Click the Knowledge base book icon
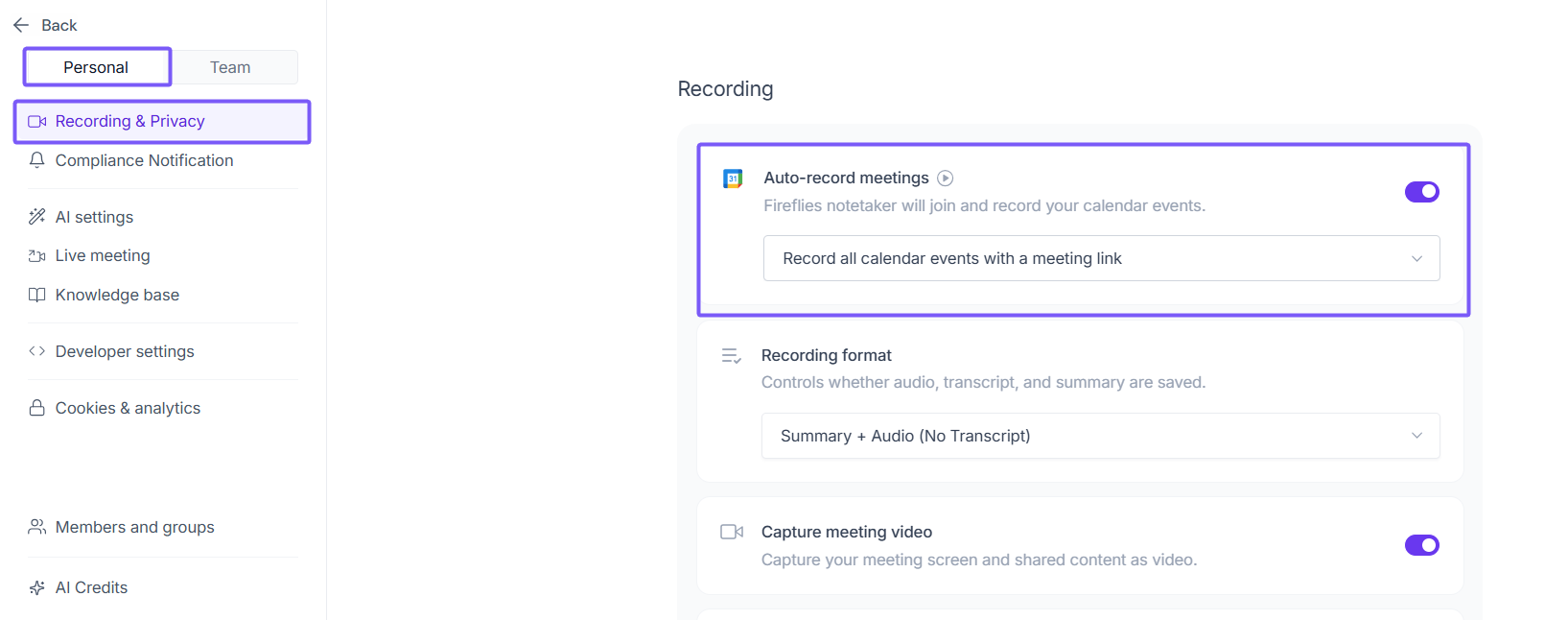The height and width of the screenshot is (620, 1568). coord(37,296)
